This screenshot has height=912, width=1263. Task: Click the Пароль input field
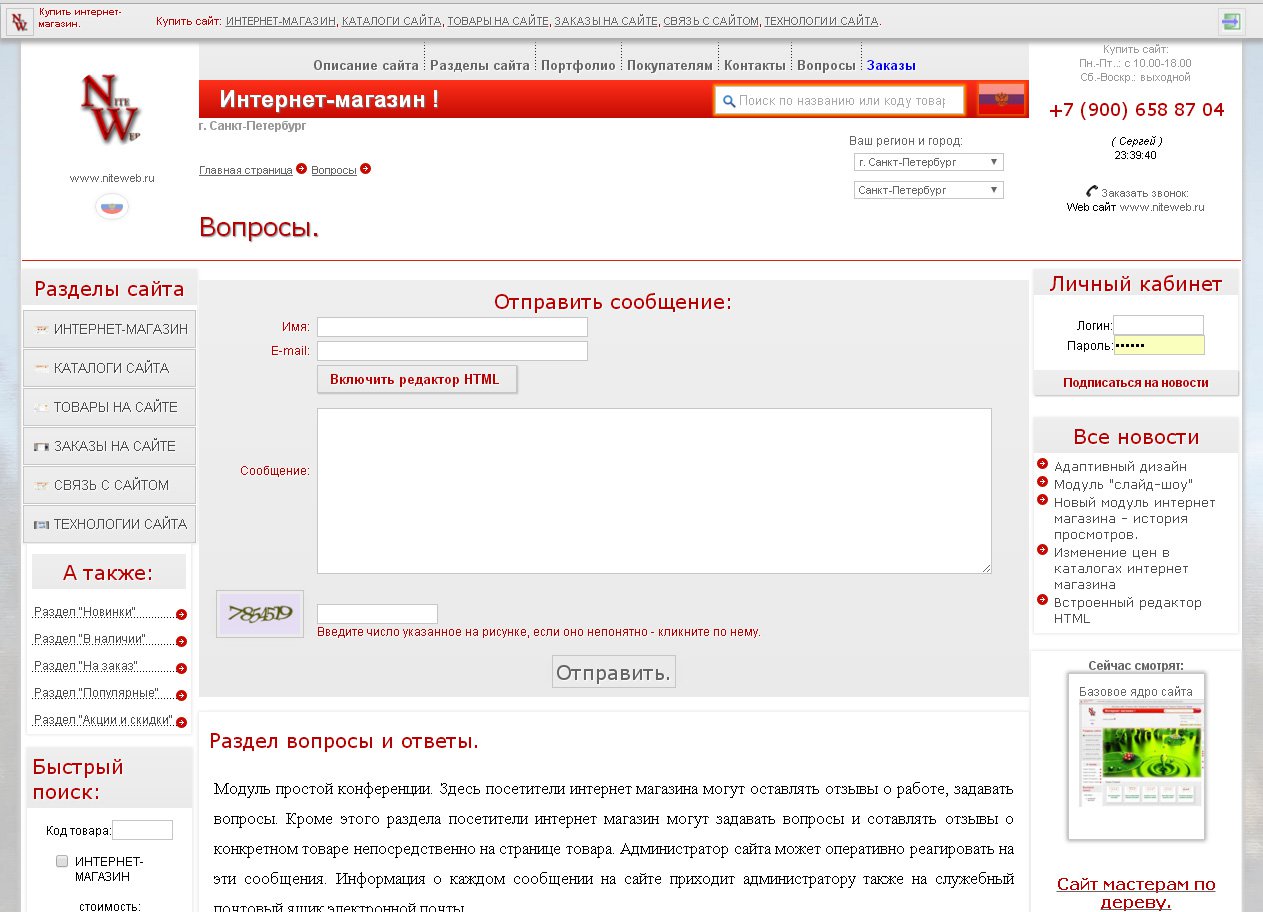pyautogui.click(x=1159, y=345)
